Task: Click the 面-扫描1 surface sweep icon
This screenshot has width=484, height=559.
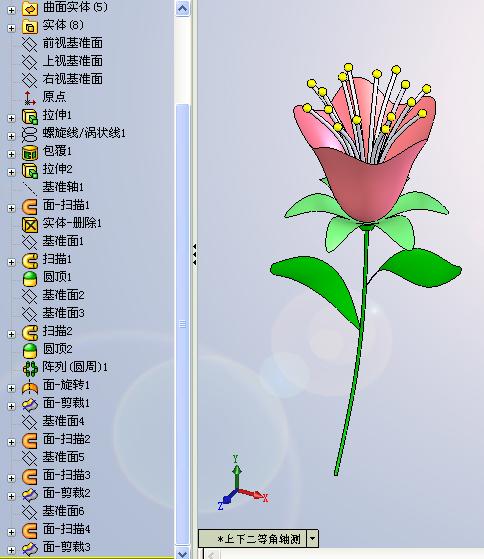Action: [30, 206]
